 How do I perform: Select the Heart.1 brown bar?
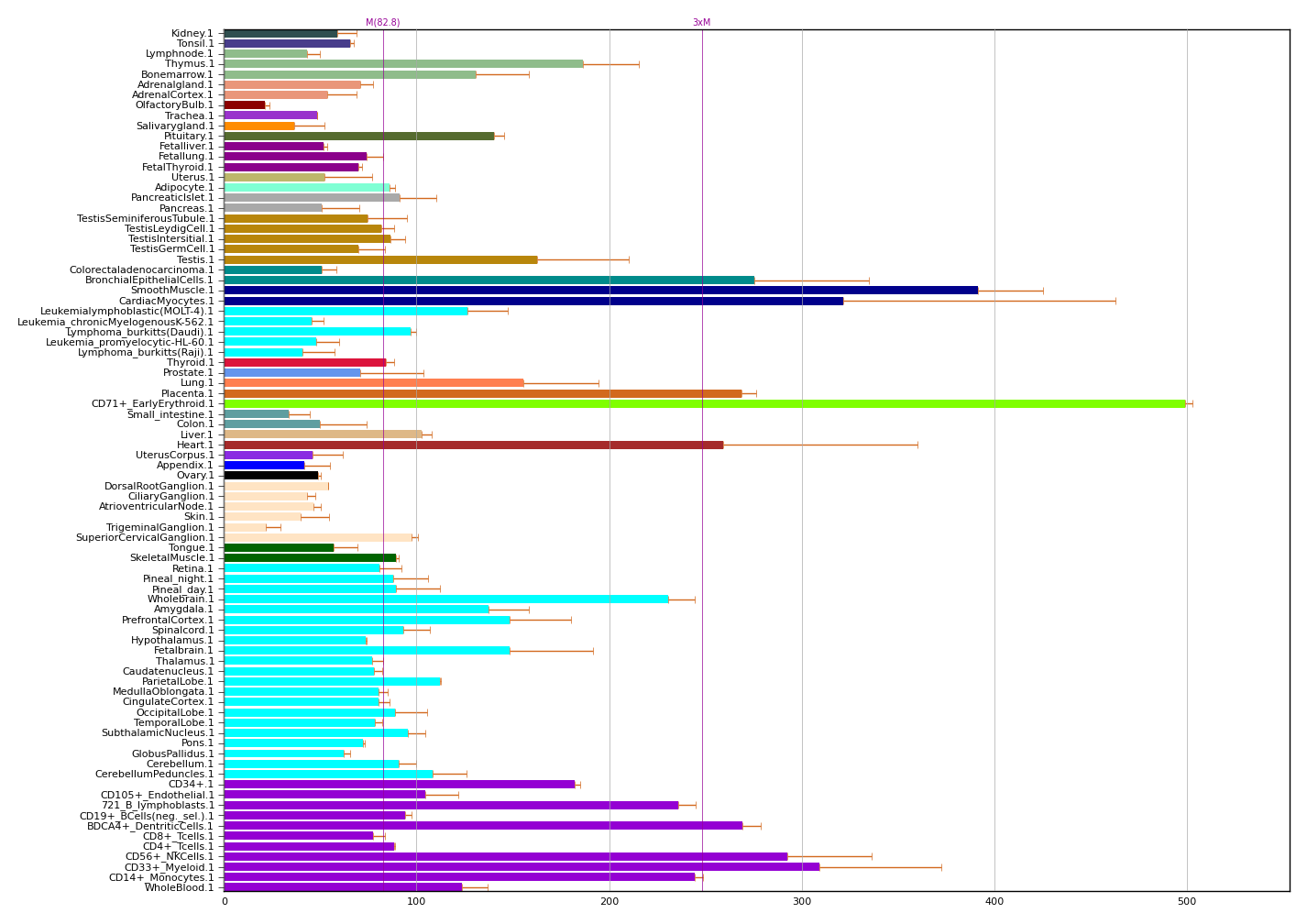click(x=473, y=445)
